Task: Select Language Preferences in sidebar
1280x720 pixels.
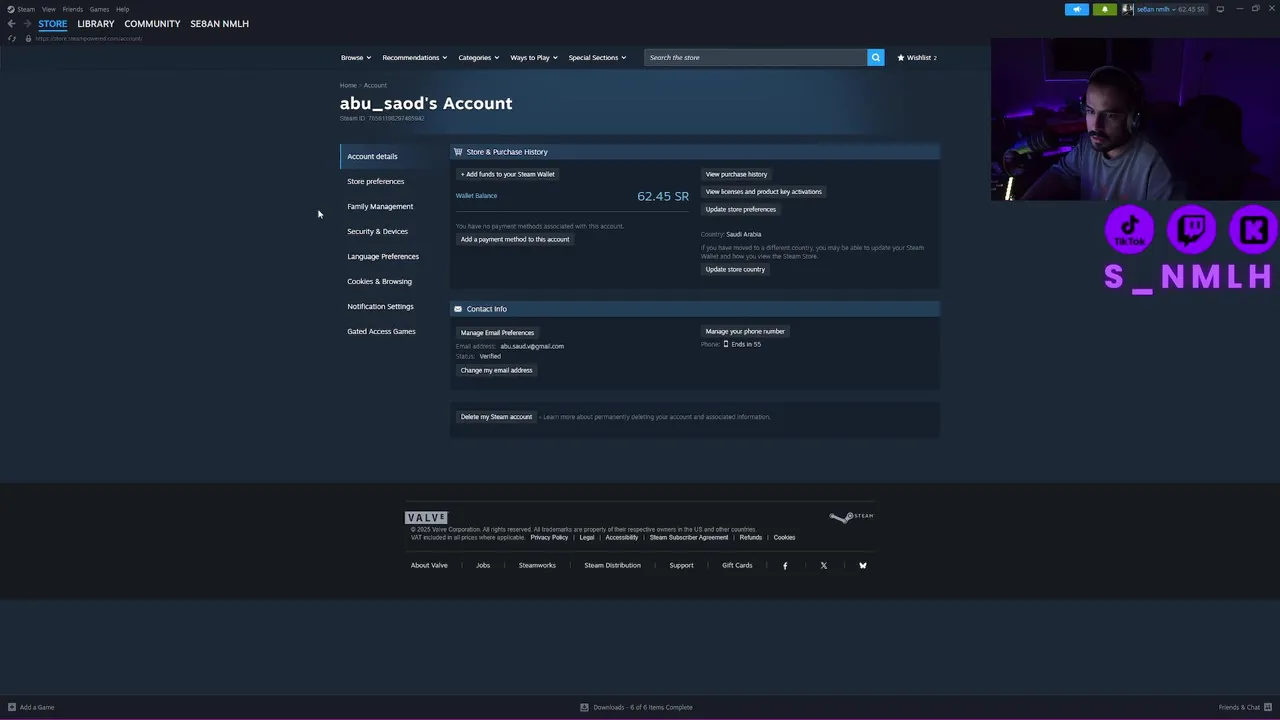Action: point(383,256)
